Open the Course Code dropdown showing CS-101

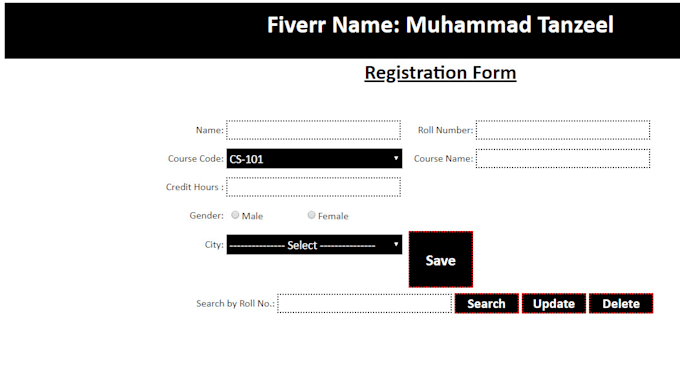[314, 159]
